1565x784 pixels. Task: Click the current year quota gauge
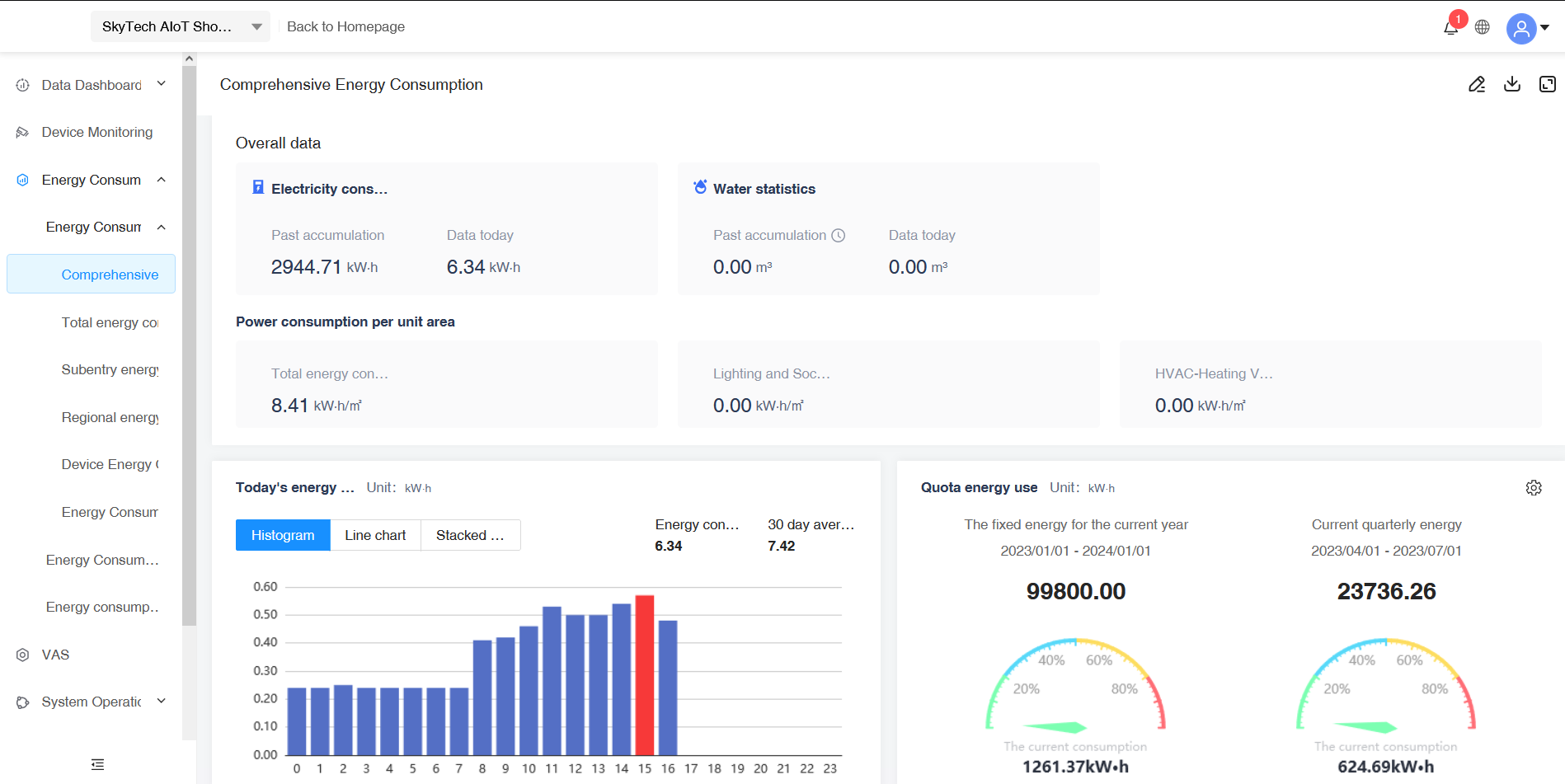coord(1075,684)
